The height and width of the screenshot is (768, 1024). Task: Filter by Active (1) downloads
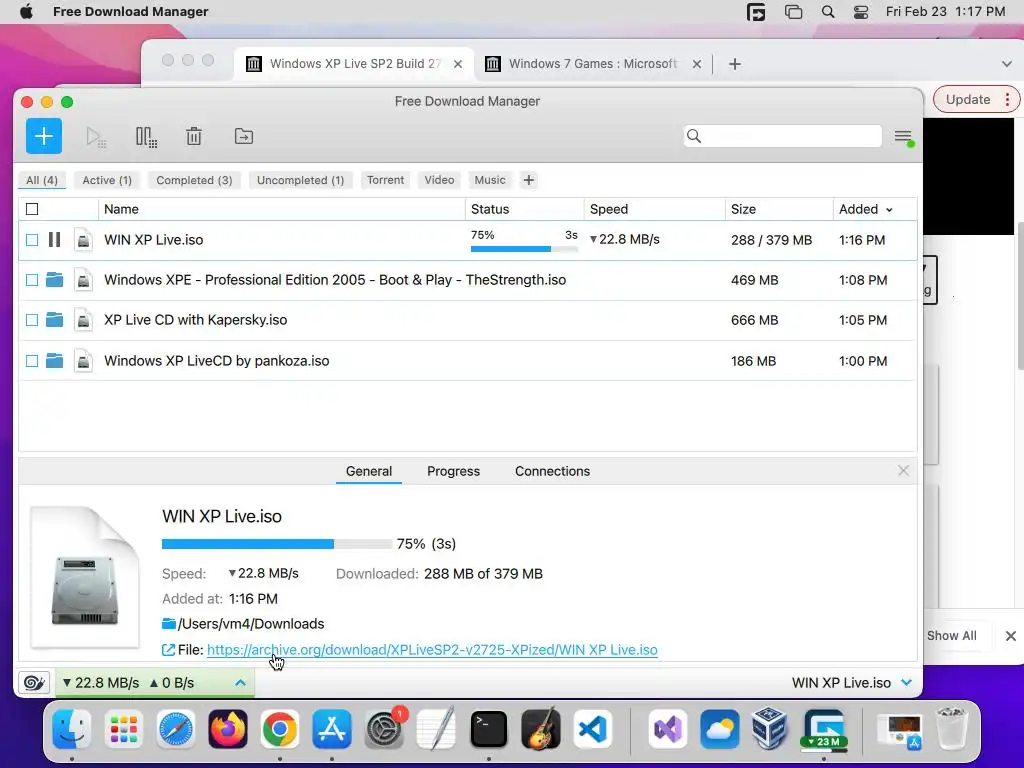coord(107,180)
